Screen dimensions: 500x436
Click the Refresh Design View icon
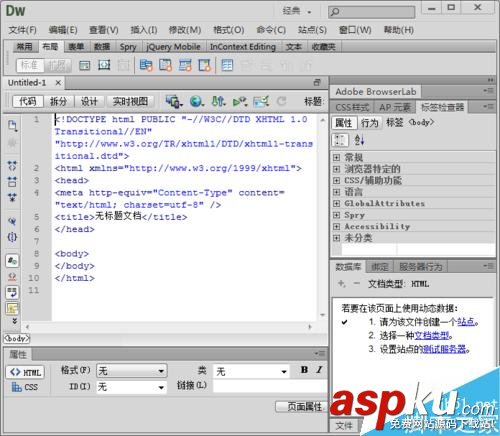[x=282, y=101]
